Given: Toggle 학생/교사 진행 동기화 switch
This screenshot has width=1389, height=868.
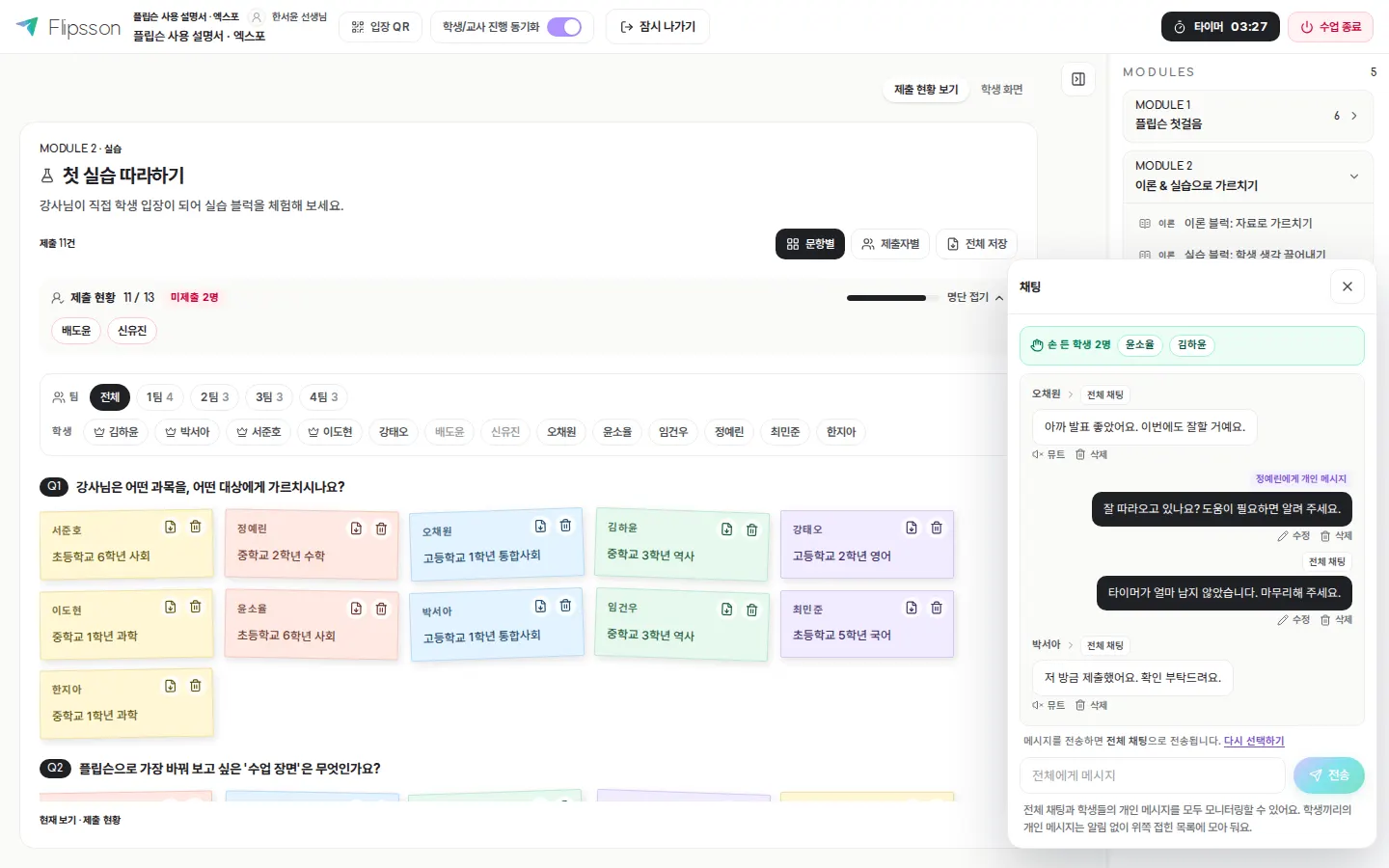Looking at the screenshot, I should coord(564,27).
